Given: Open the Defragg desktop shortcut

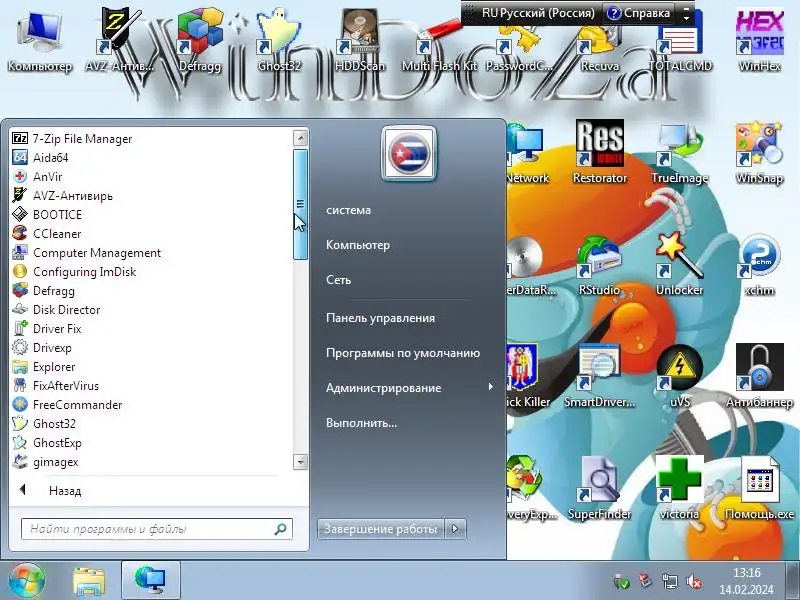Looking at the screenshot, I should click(199, 41).
